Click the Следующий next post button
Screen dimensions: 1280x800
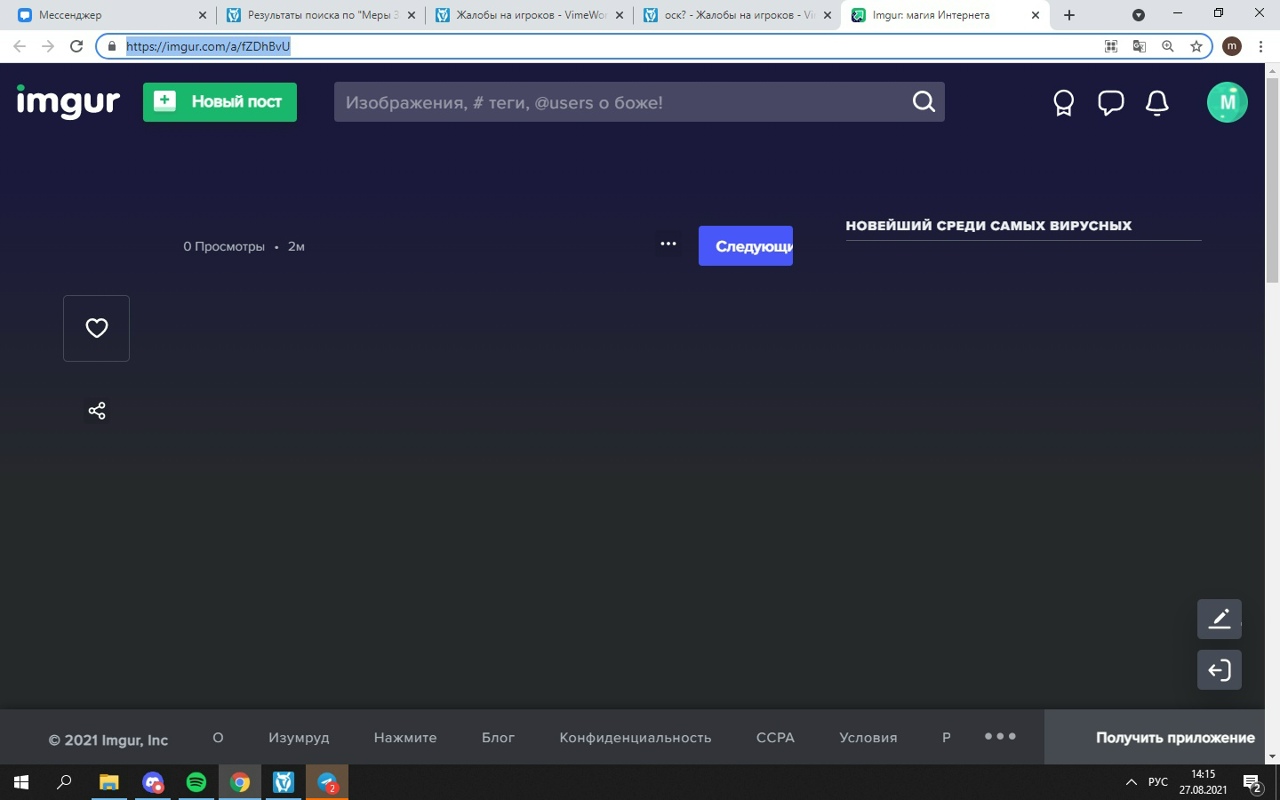(x=745, y=246)
